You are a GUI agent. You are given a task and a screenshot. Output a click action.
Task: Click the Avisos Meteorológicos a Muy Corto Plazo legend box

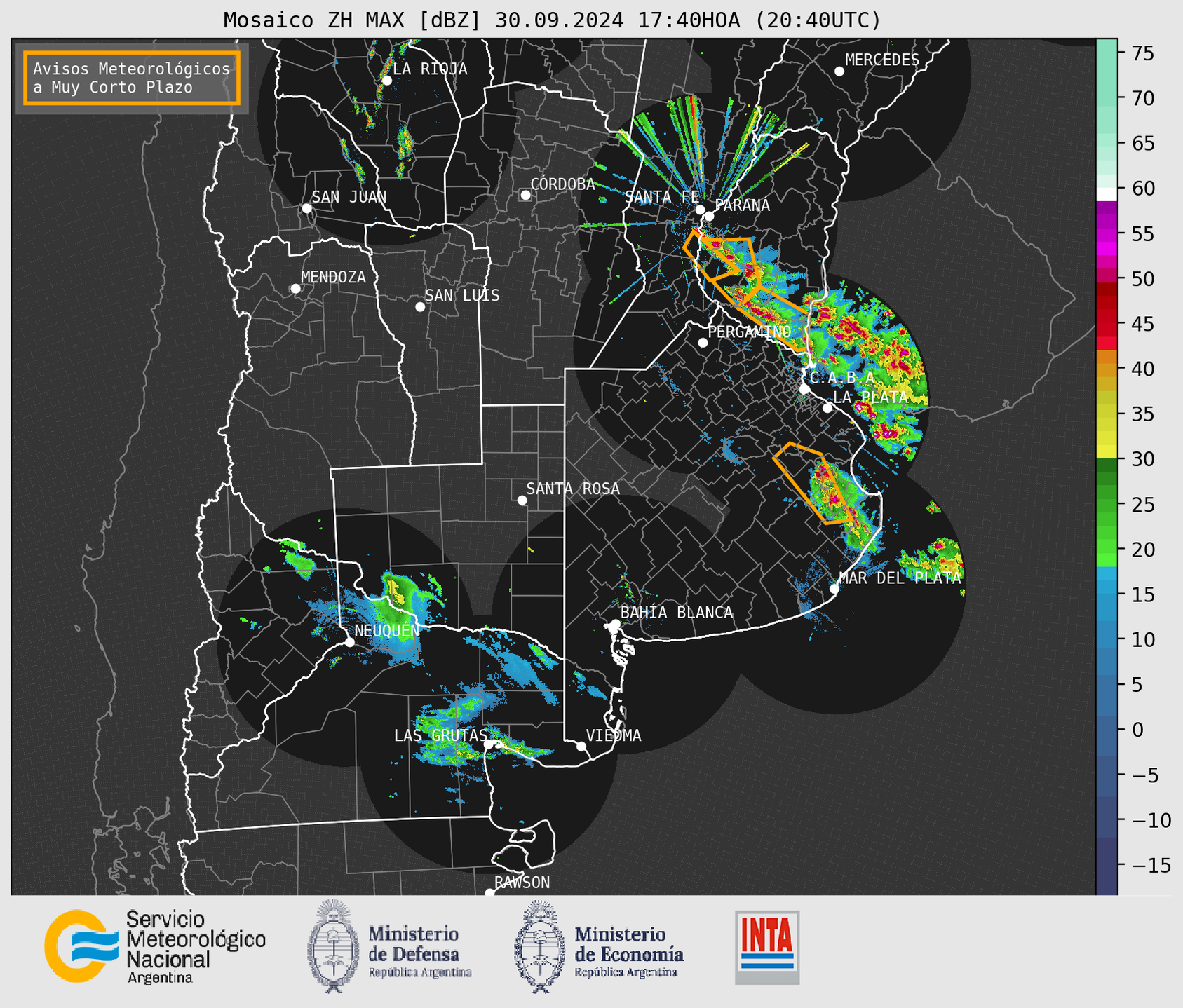click(x=132, y=78)
